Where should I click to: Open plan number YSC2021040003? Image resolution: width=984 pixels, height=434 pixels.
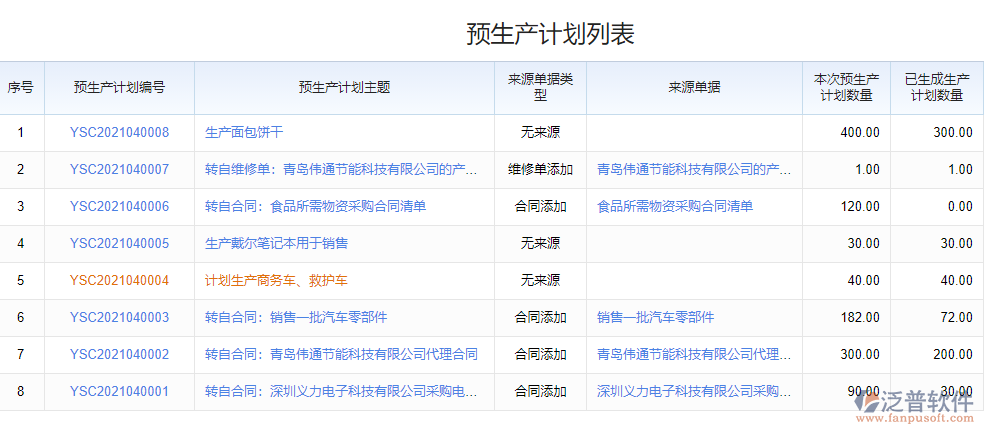click(119, 317)
